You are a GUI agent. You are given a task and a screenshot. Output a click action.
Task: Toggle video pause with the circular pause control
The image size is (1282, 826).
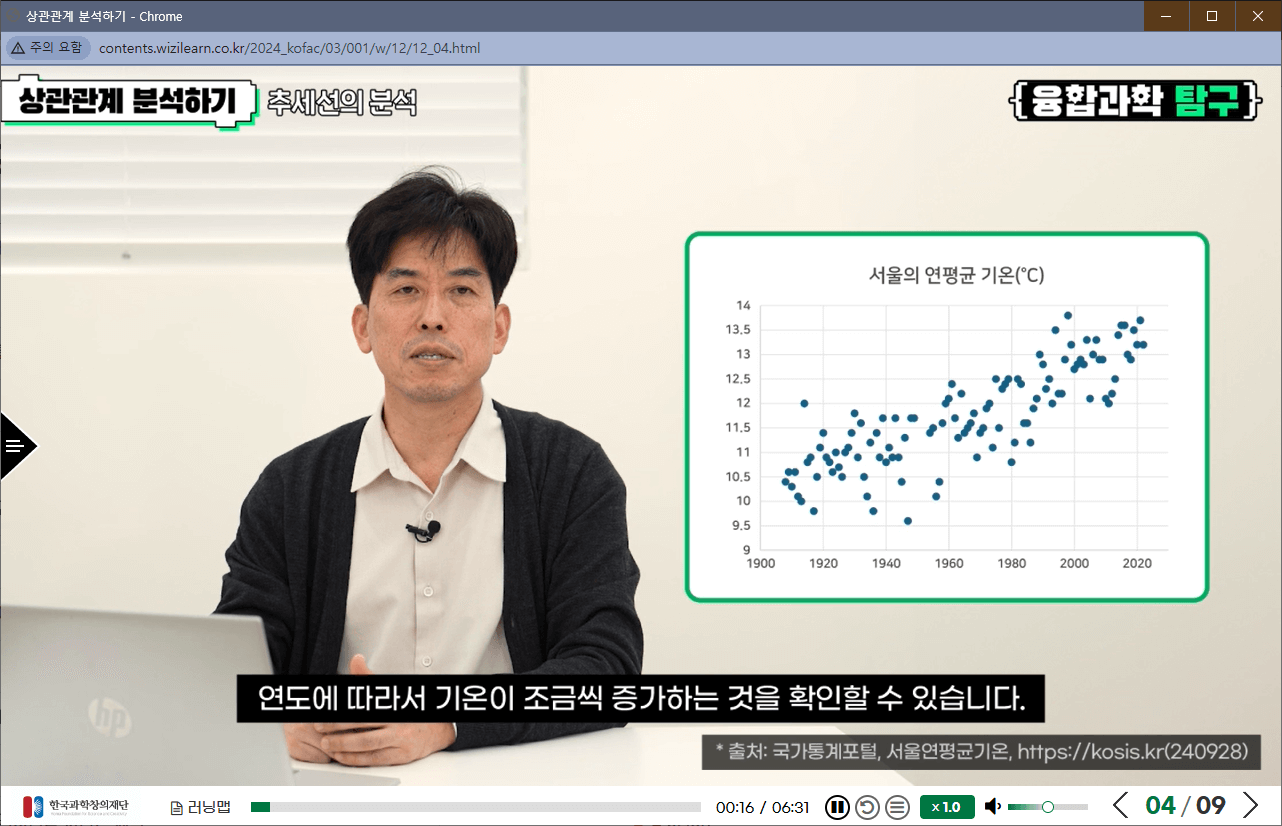(x=837, y=806)
